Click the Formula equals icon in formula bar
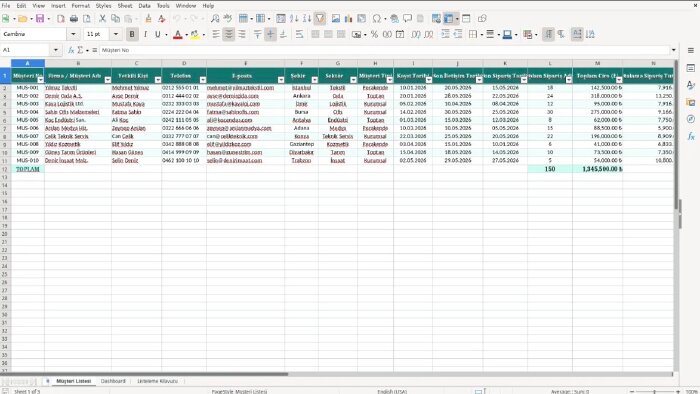This screenshot has height=394, width=700. click(95, 50)
